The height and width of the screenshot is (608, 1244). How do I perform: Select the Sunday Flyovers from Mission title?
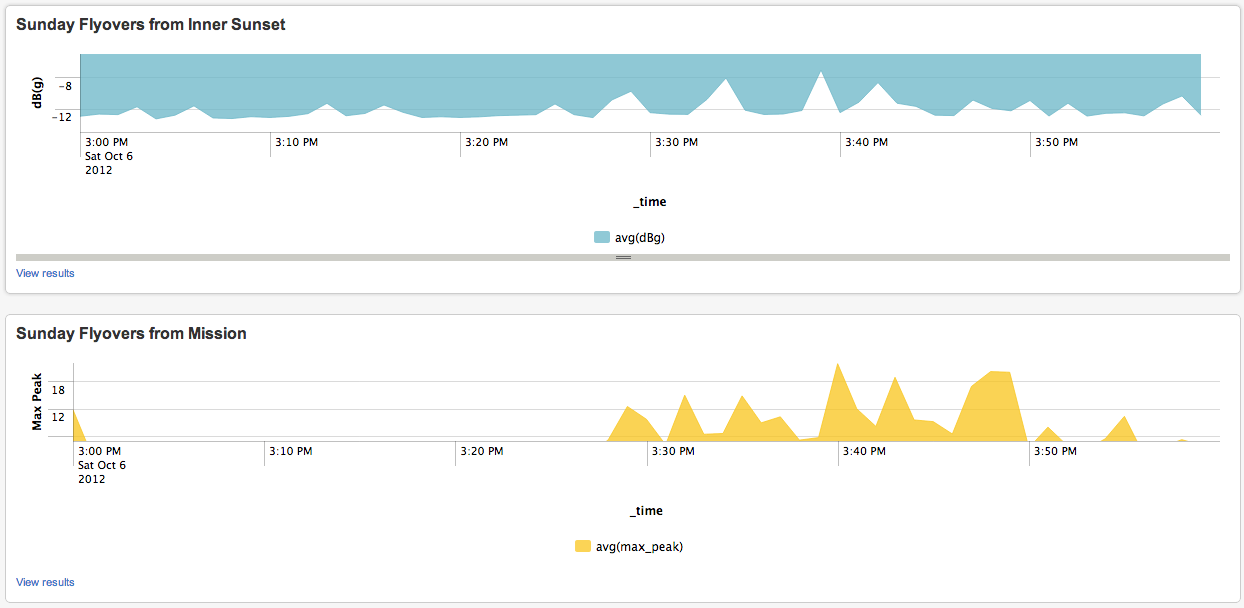tap(131, 334)
